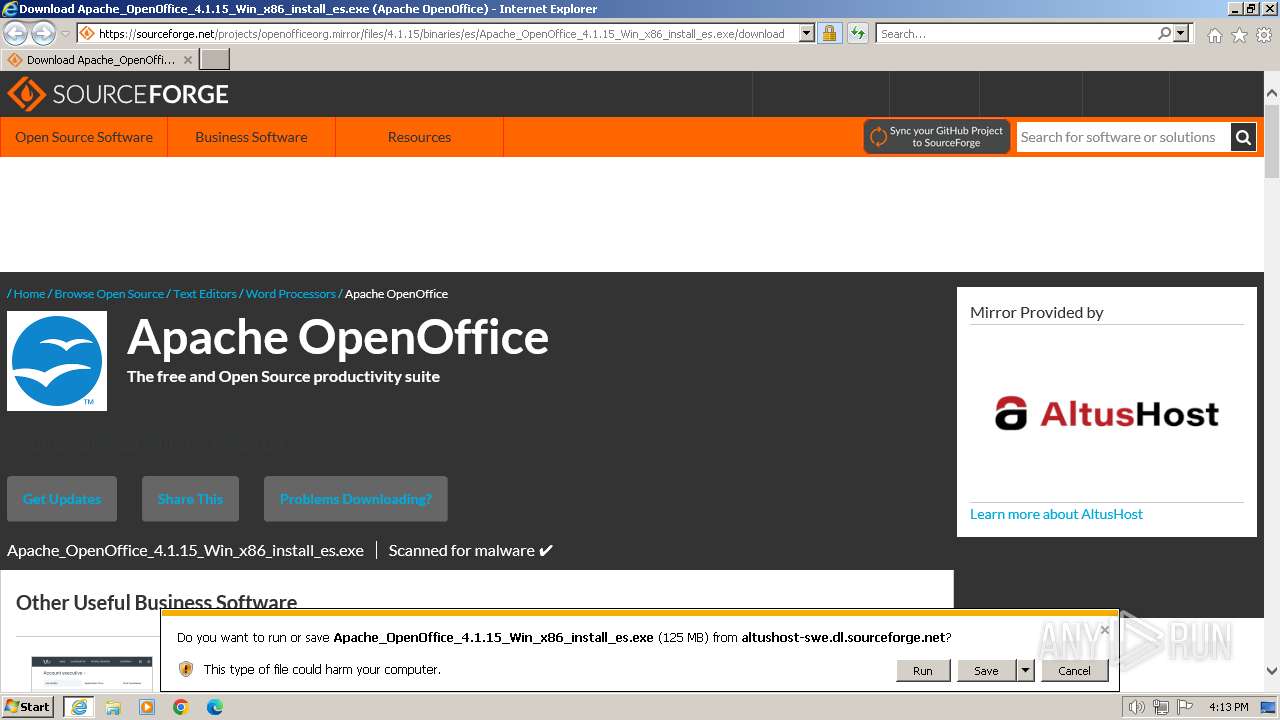The height and width of the screenshot is (720, 1280).
Task: Click the AltusHost mirror logo
Action: 1107,414
